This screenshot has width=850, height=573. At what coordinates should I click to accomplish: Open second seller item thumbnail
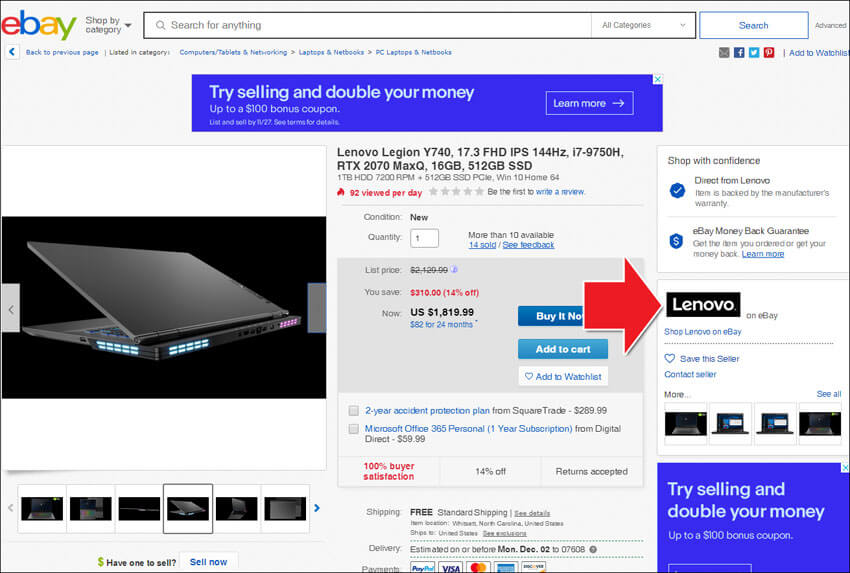pos(730,424)
